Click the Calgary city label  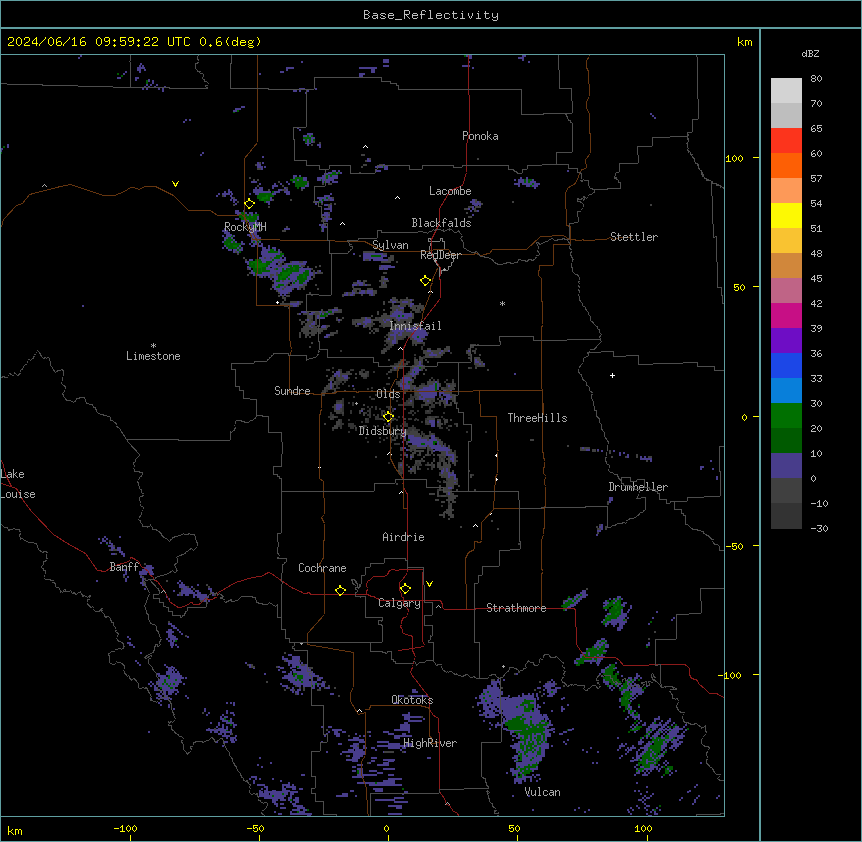pos(400,603)
